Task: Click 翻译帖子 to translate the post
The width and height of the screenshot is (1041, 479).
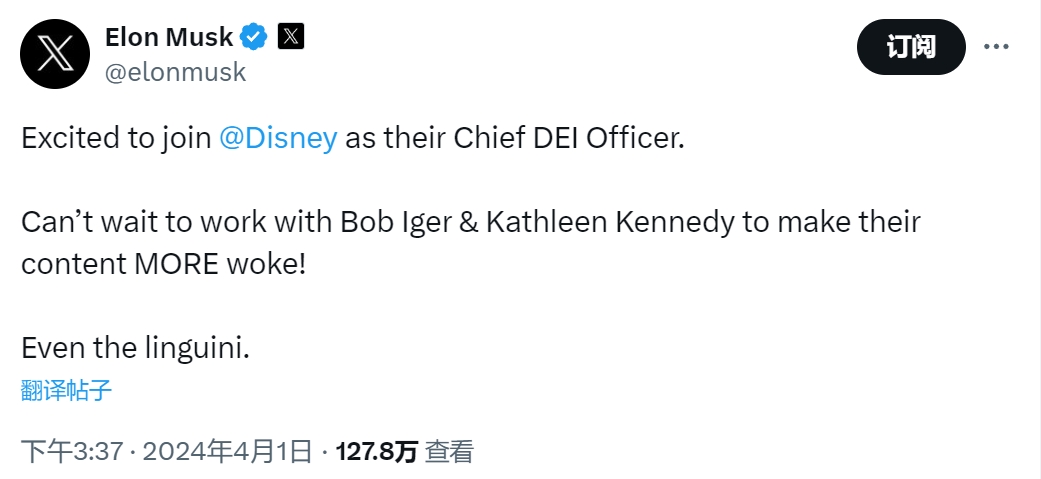Action: [x=66, y=390]
